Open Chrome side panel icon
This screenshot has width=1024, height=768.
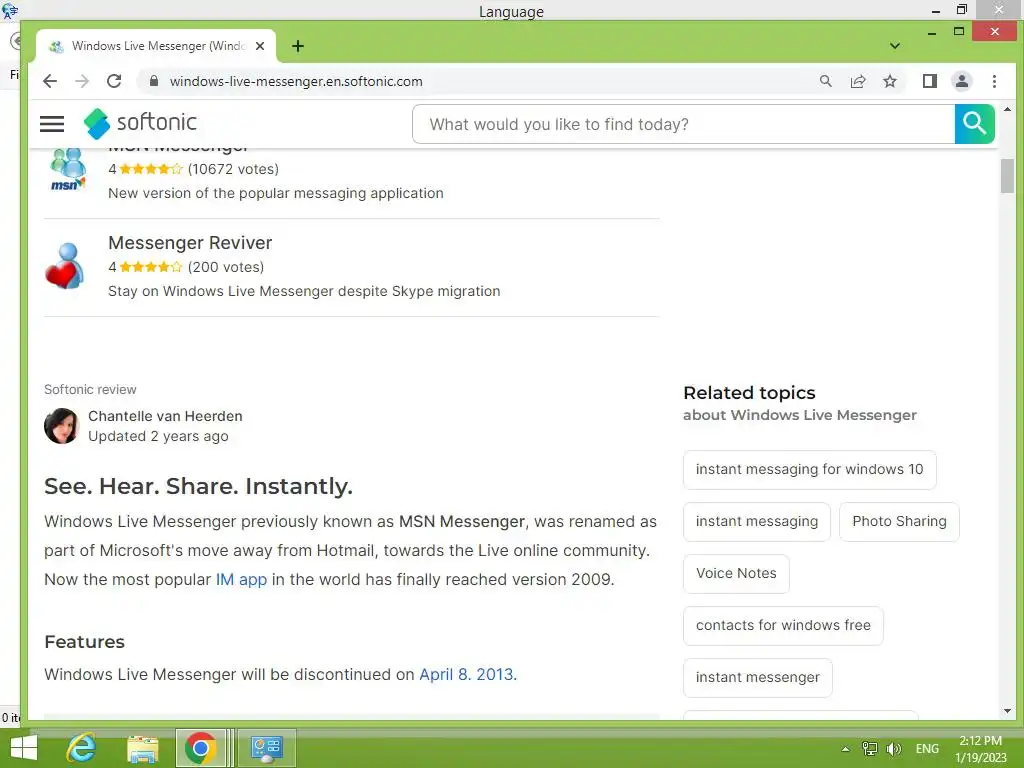coord(930,81)
